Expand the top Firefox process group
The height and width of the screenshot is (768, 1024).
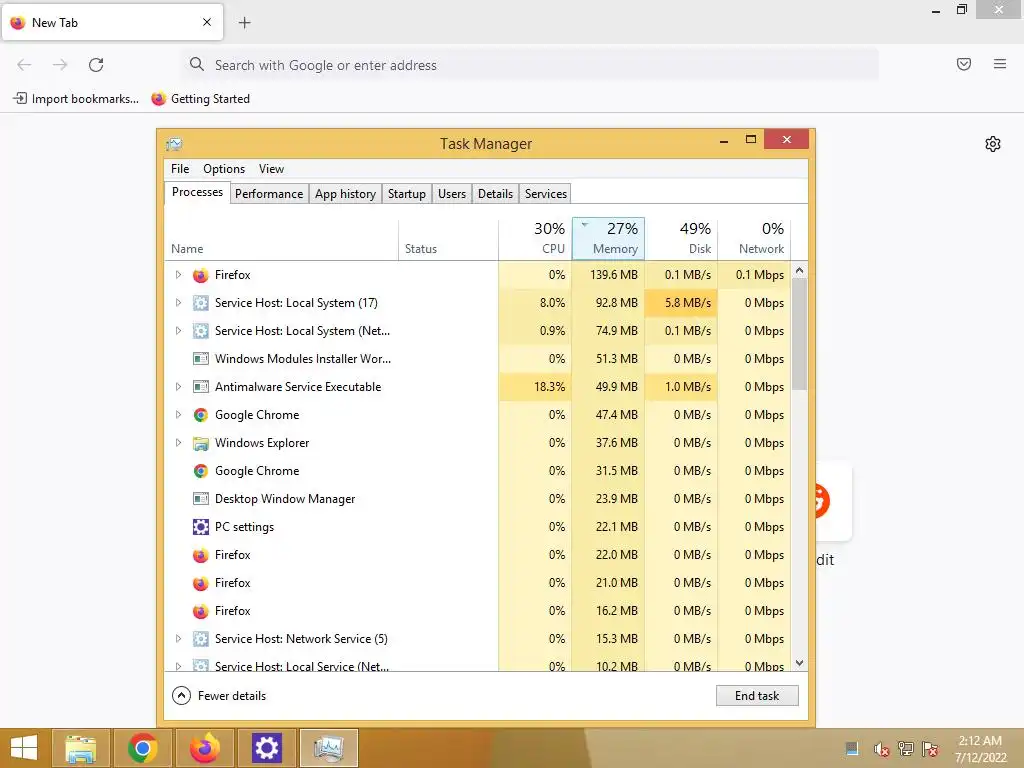click(x=178, y=275)
